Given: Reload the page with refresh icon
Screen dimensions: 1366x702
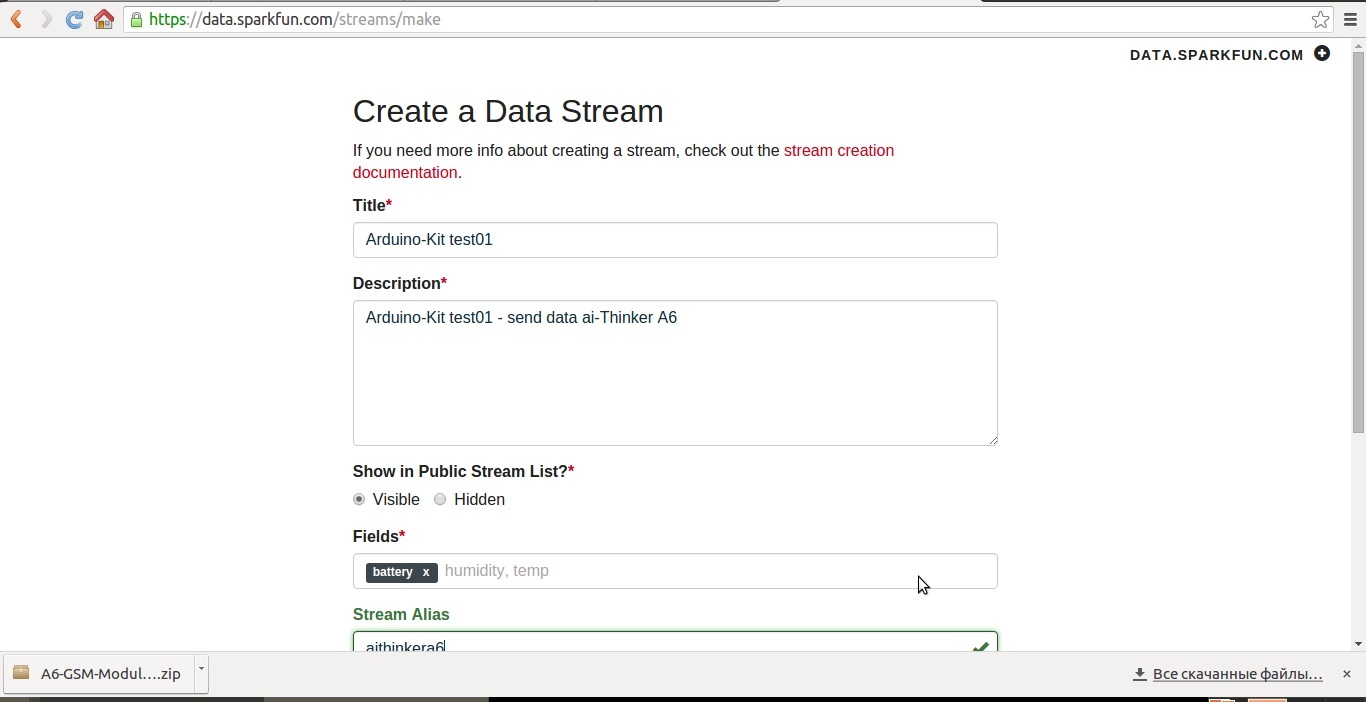Looking at the screenshot, I should (74, 20).
